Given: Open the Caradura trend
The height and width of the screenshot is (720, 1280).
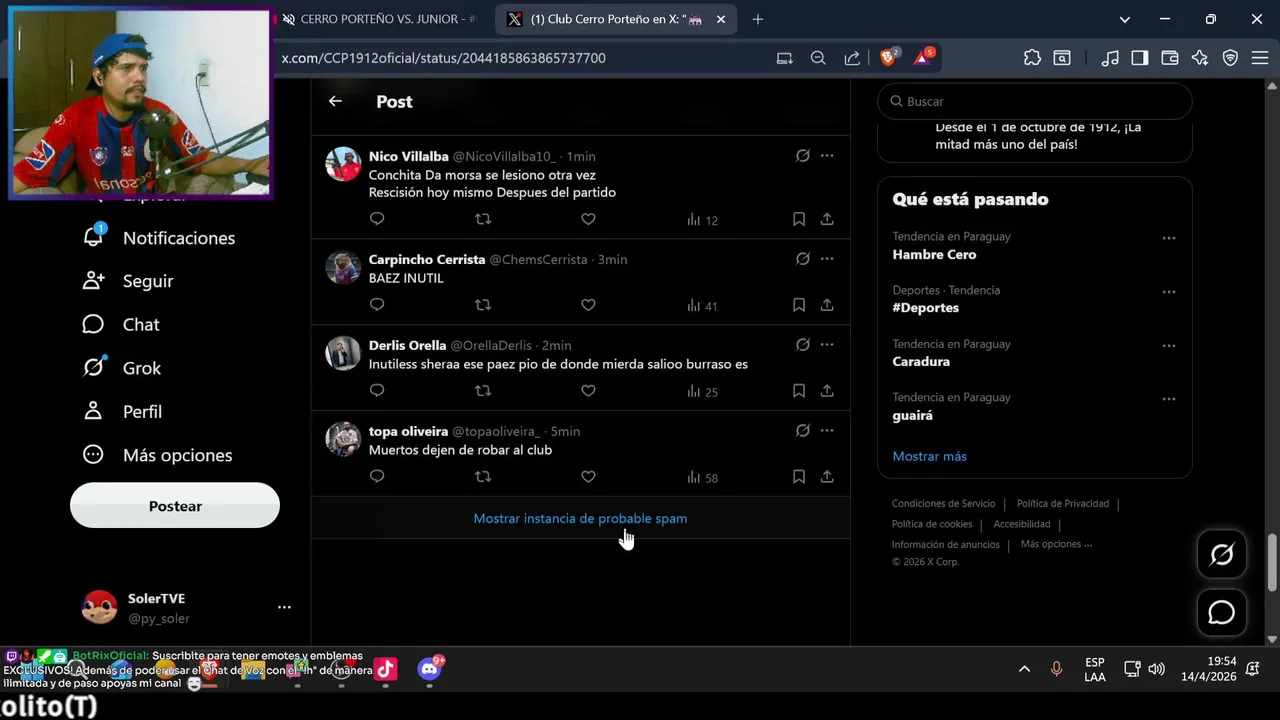Looking at the screenshot, I should (x=921, y=362).
